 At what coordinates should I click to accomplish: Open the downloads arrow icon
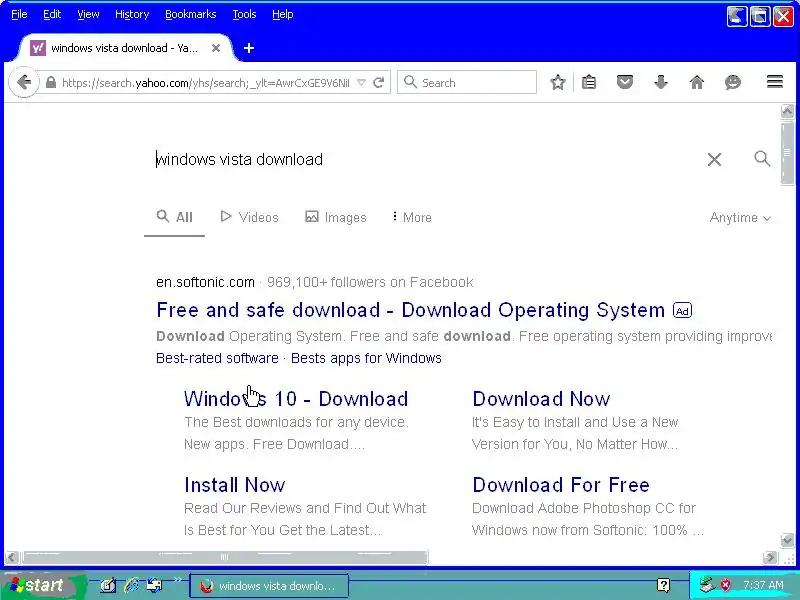pyautogui.click(x=661, y=82)
